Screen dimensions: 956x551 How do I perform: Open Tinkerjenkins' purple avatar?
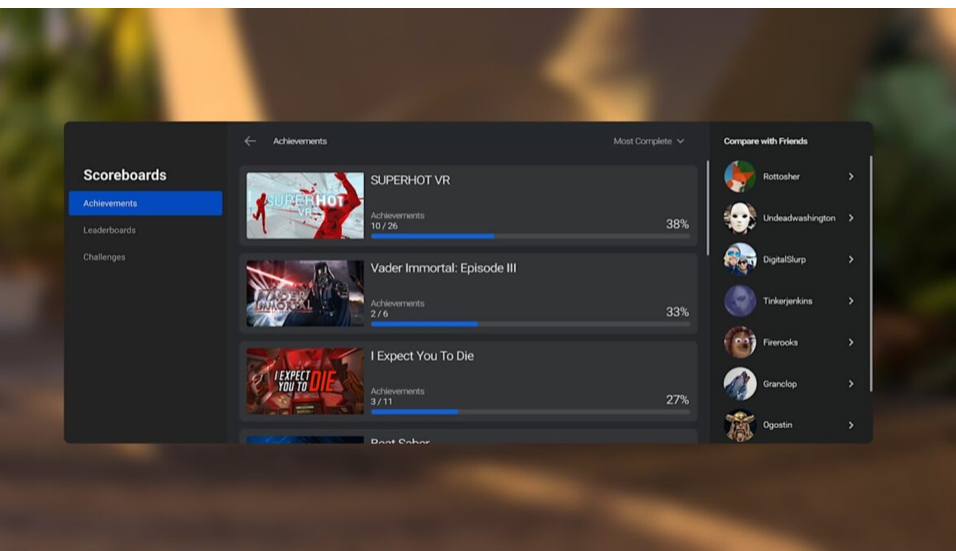point(740,301)
